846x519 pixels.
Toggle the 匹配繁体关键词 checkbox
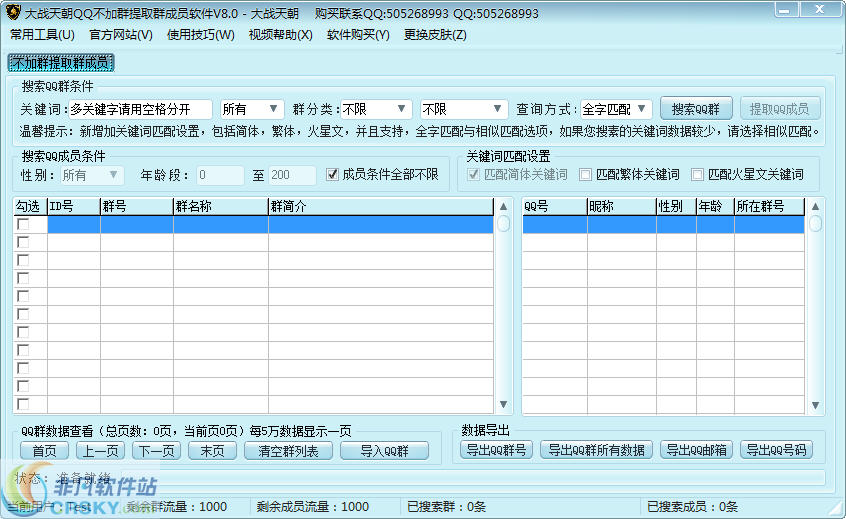pyautogui.click(x=586, y=175)
